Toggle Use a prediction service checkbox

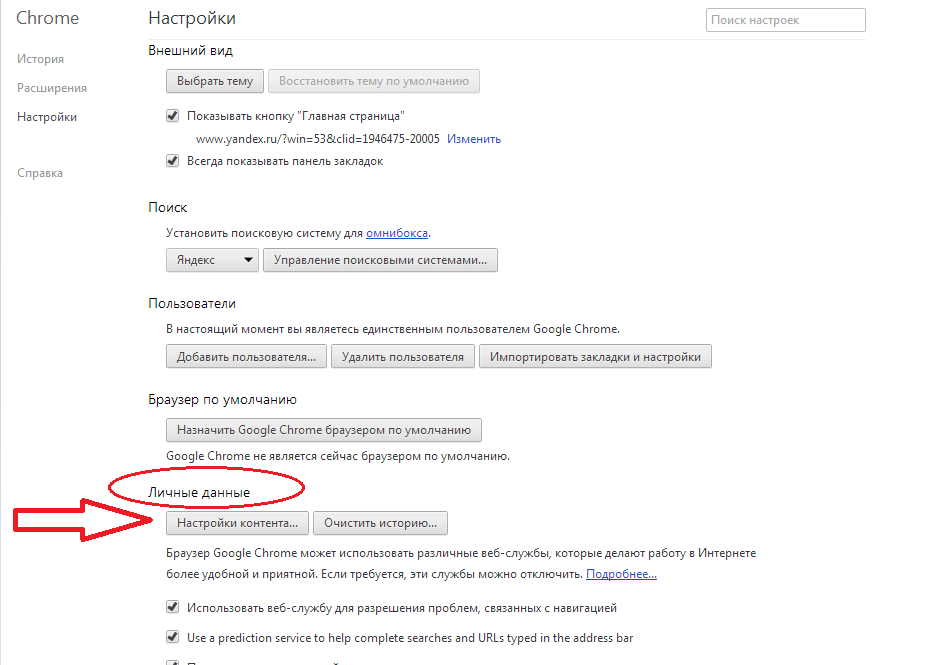(173, 637)
